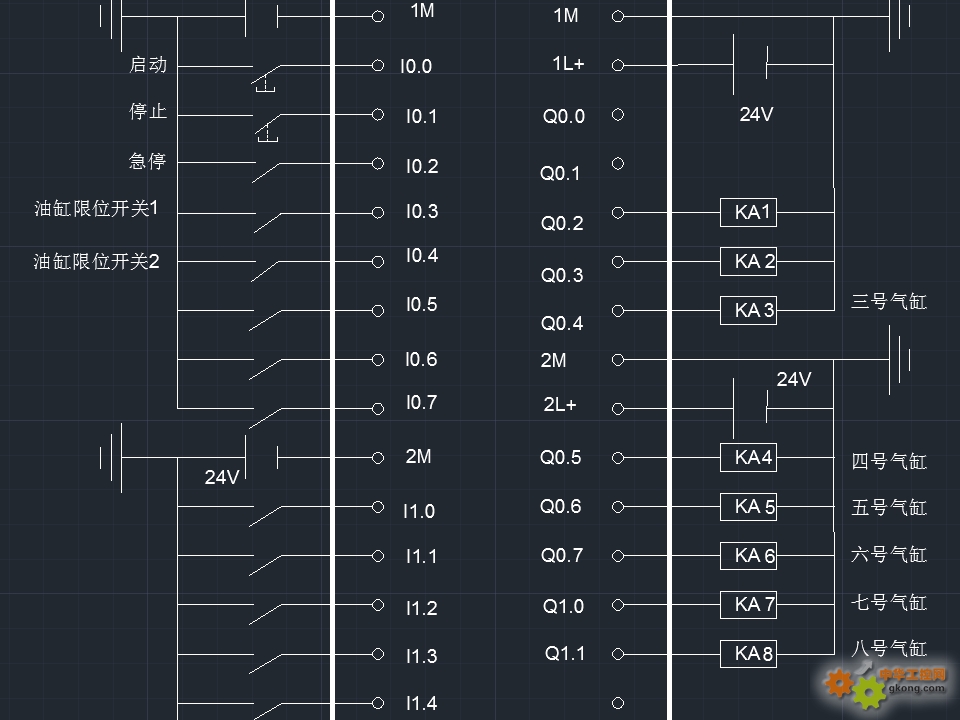Click the I1.1 input terminal label

[x=421, y=557]
